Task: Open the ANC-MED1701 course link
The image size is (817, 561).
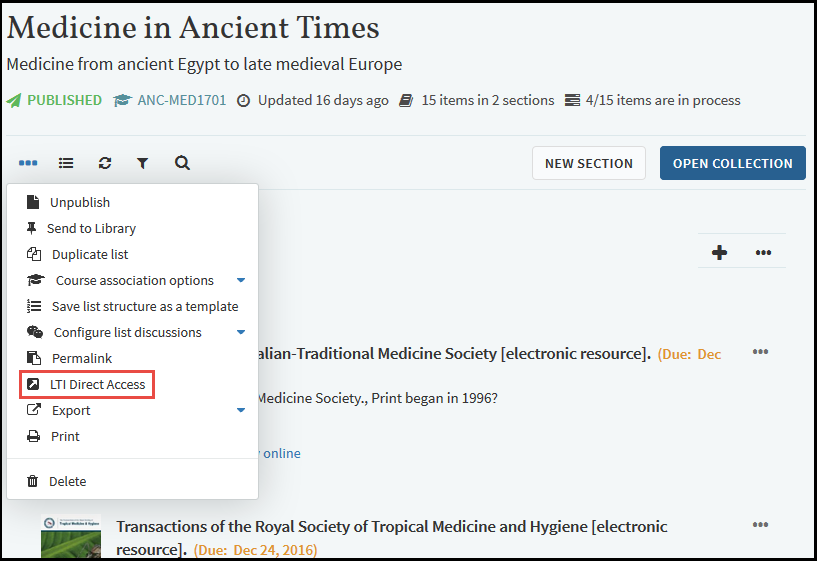Action: pyautogui.click(x=181, y=101)
